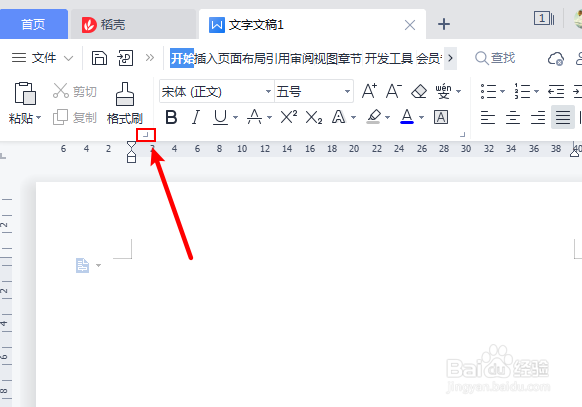Center align text
This screenshot has height=407, width=582.
click(x=513, y=118)
